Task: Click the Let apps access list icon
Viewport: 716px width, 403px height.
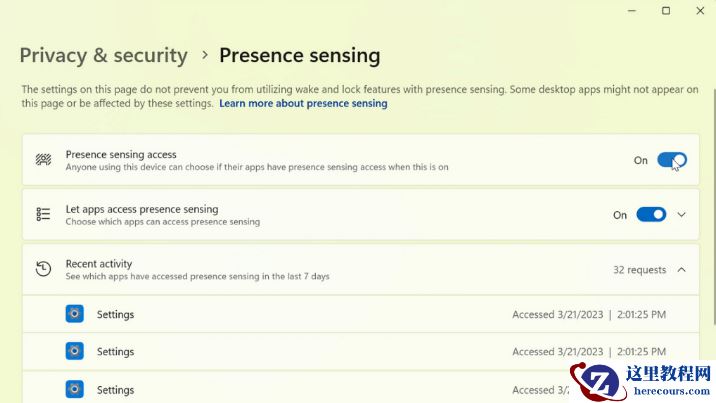Action: point(43,214)
